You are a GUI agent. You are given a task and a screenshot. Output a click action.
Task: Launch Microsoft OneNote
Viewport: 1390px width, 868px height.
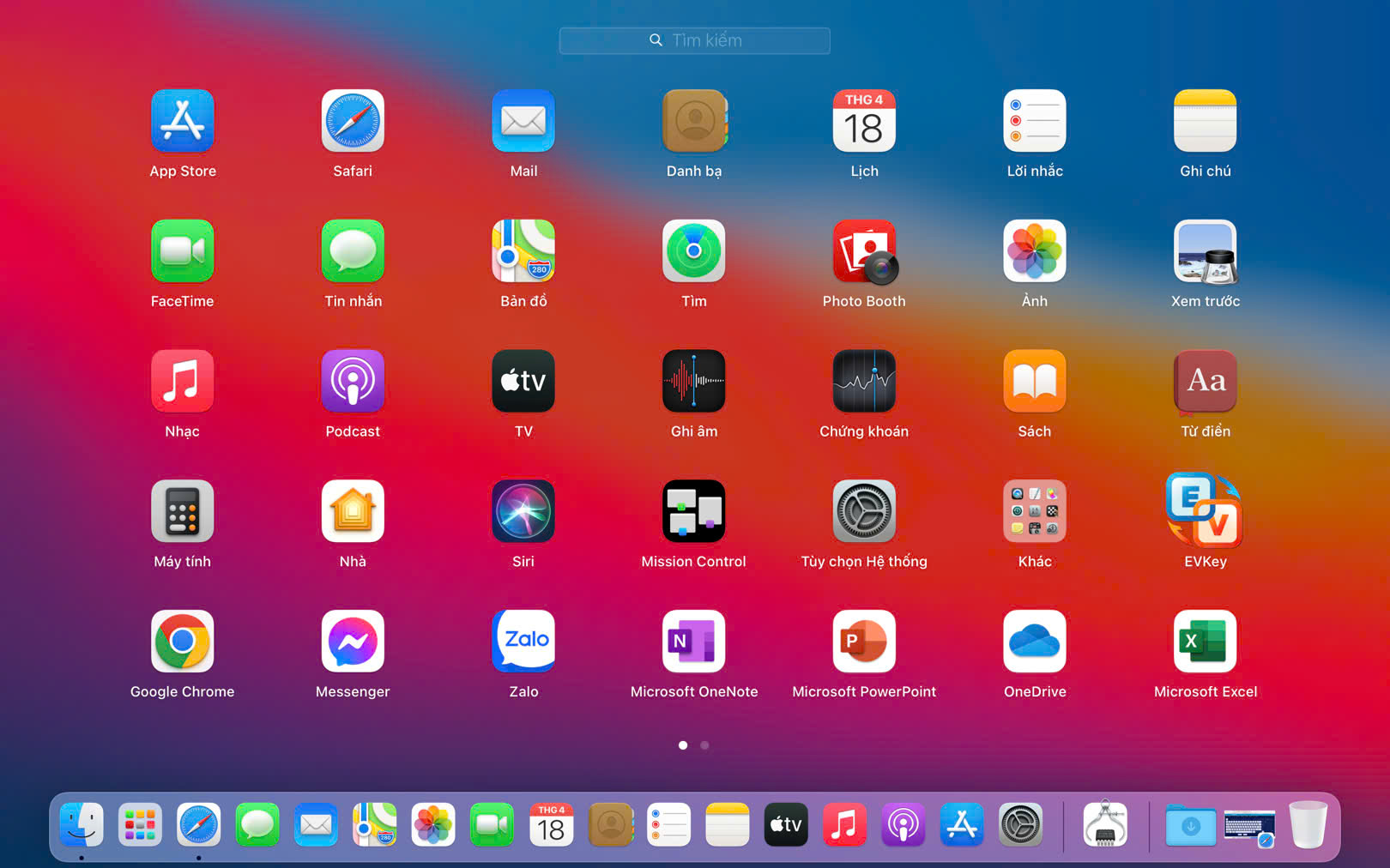pos(693,642)
